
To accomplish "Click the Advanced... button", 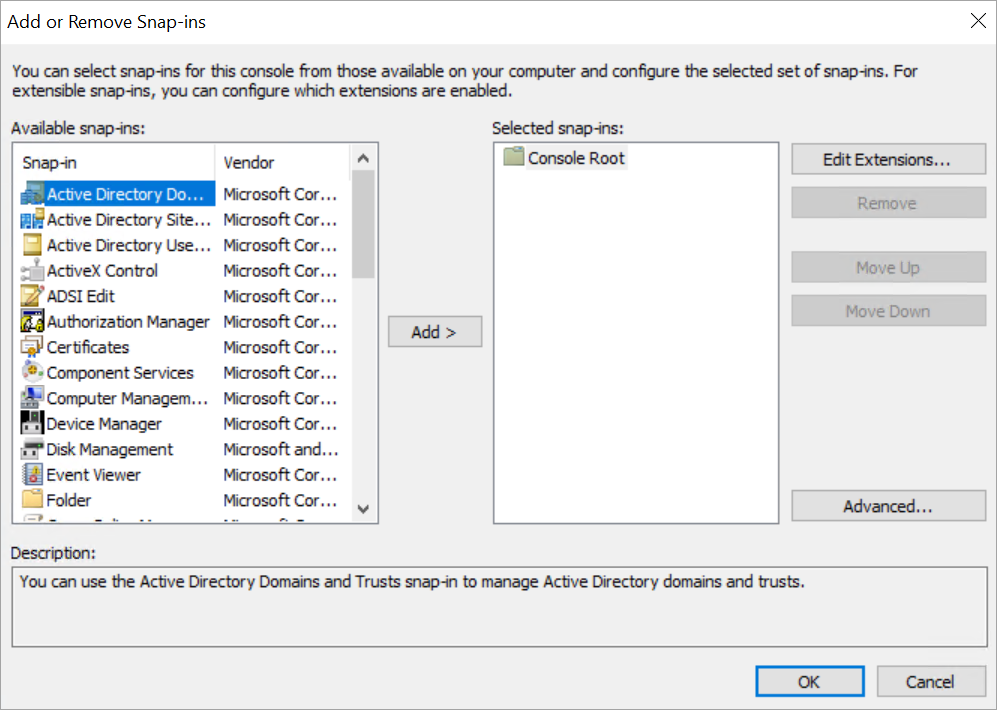I will (888, 506).
